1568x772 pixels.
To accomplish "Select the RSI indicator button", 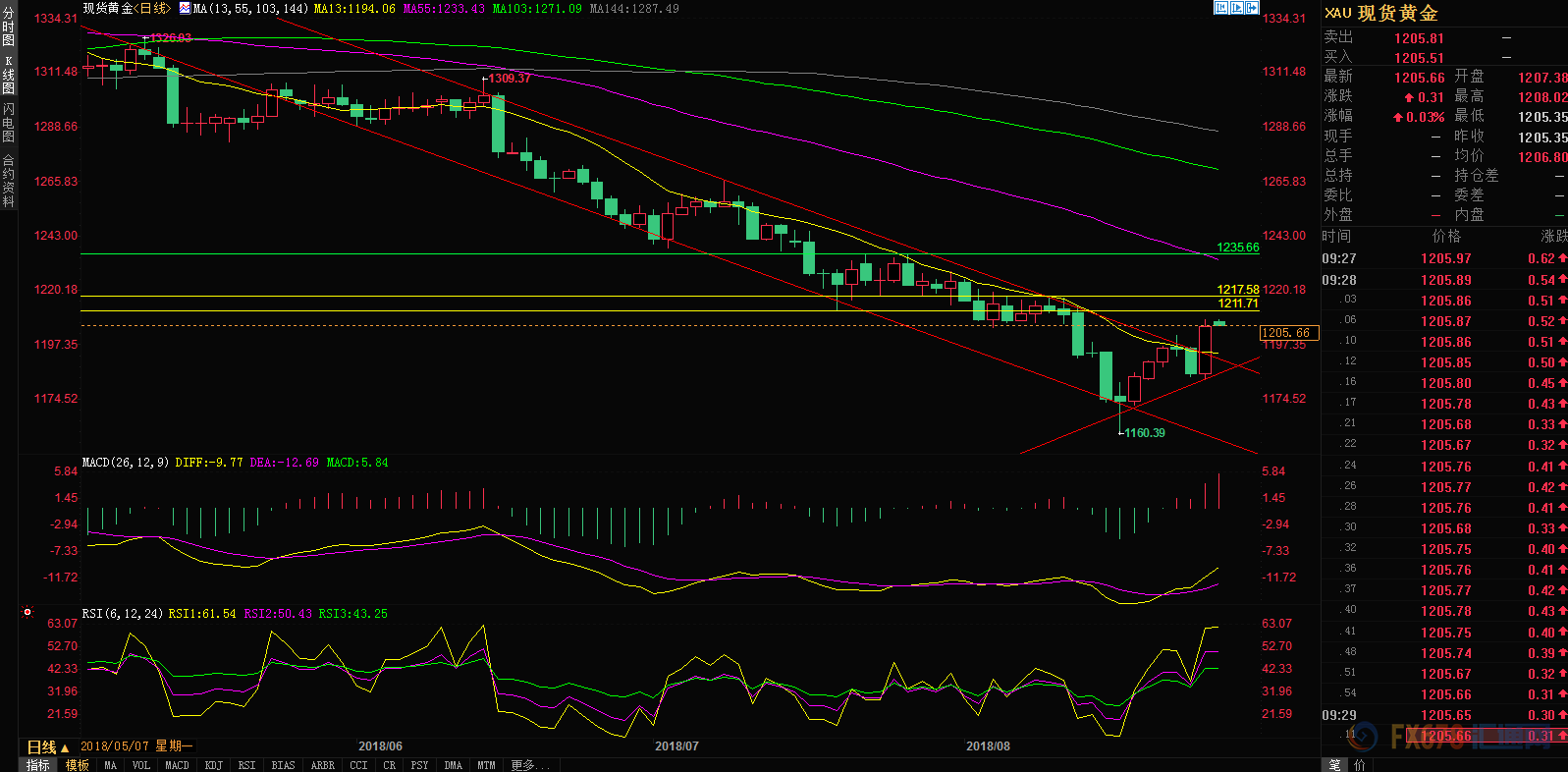I will tap(246, 765).
